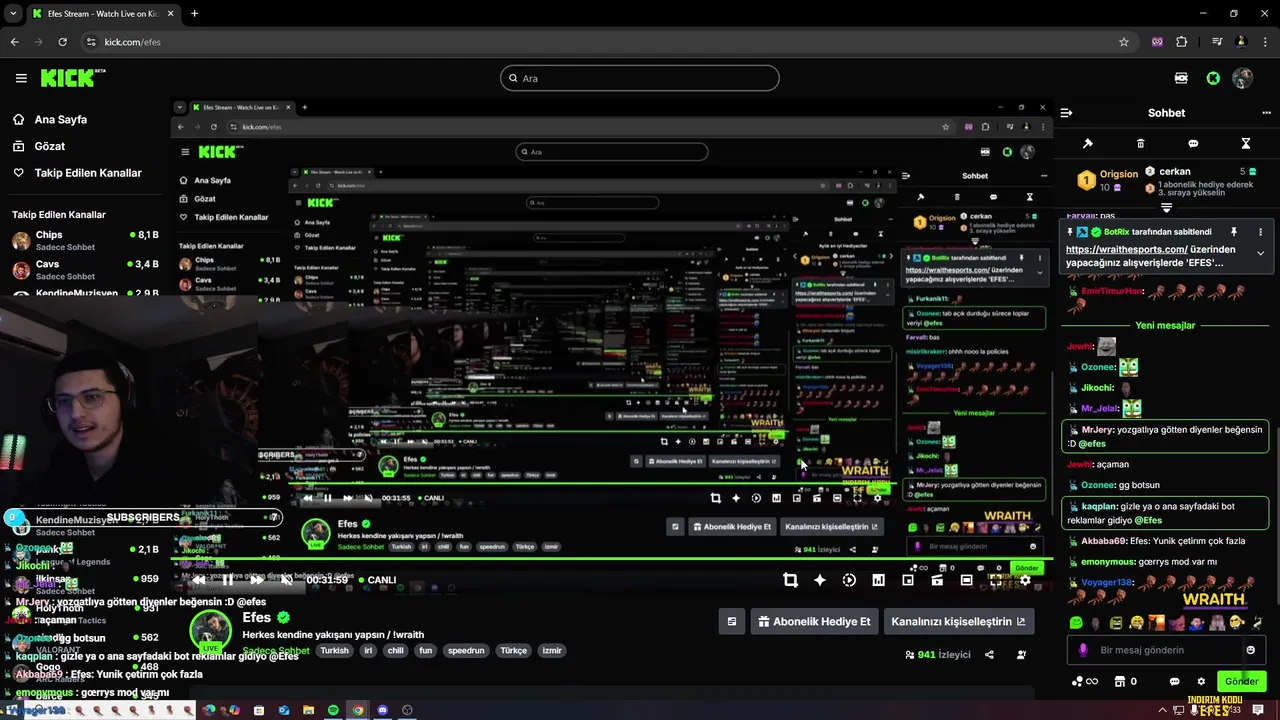
Task: Fast-forward the stream player
Action: [257, 580]
